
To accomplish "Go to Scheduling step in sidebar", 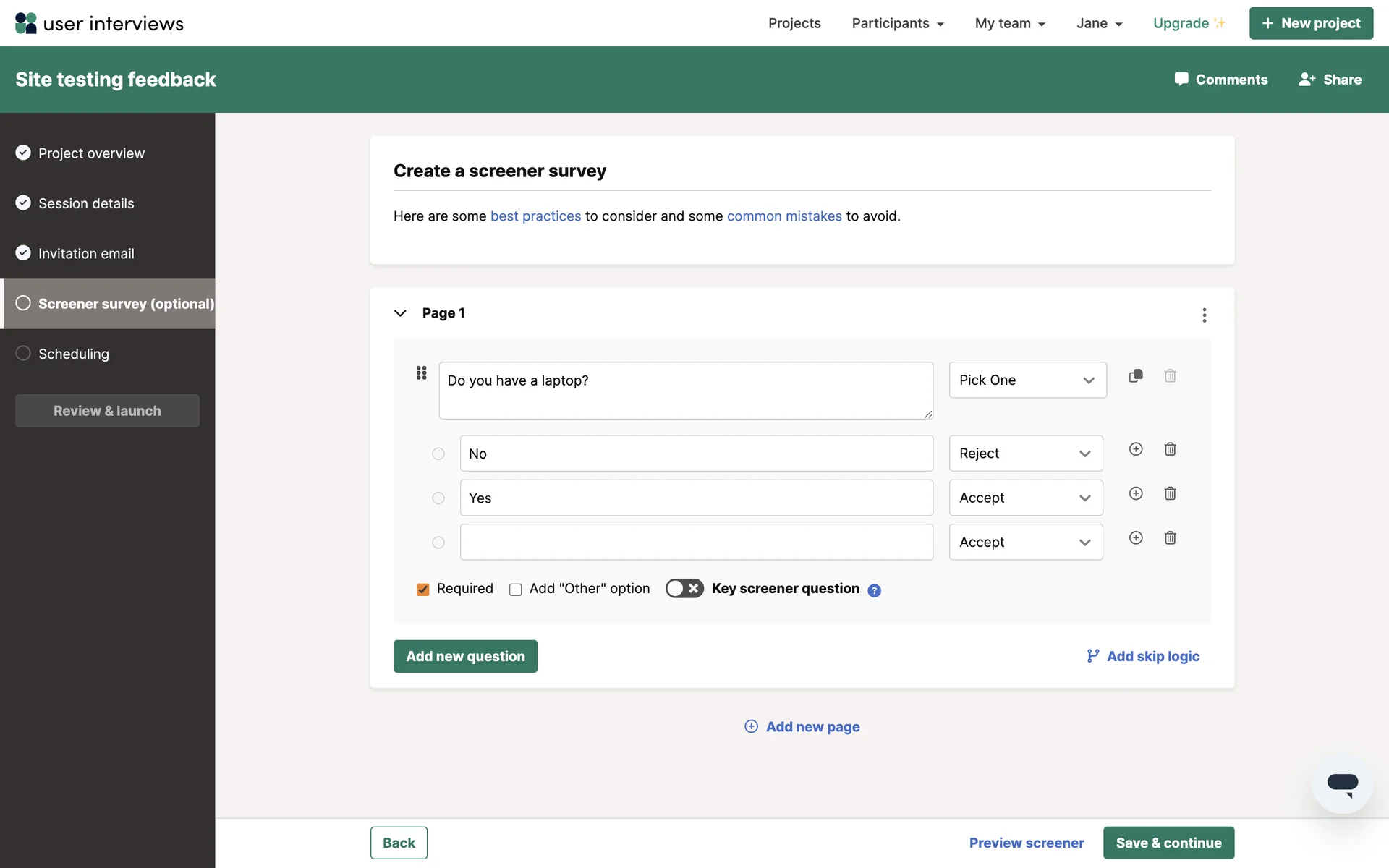I will [74, 354].
